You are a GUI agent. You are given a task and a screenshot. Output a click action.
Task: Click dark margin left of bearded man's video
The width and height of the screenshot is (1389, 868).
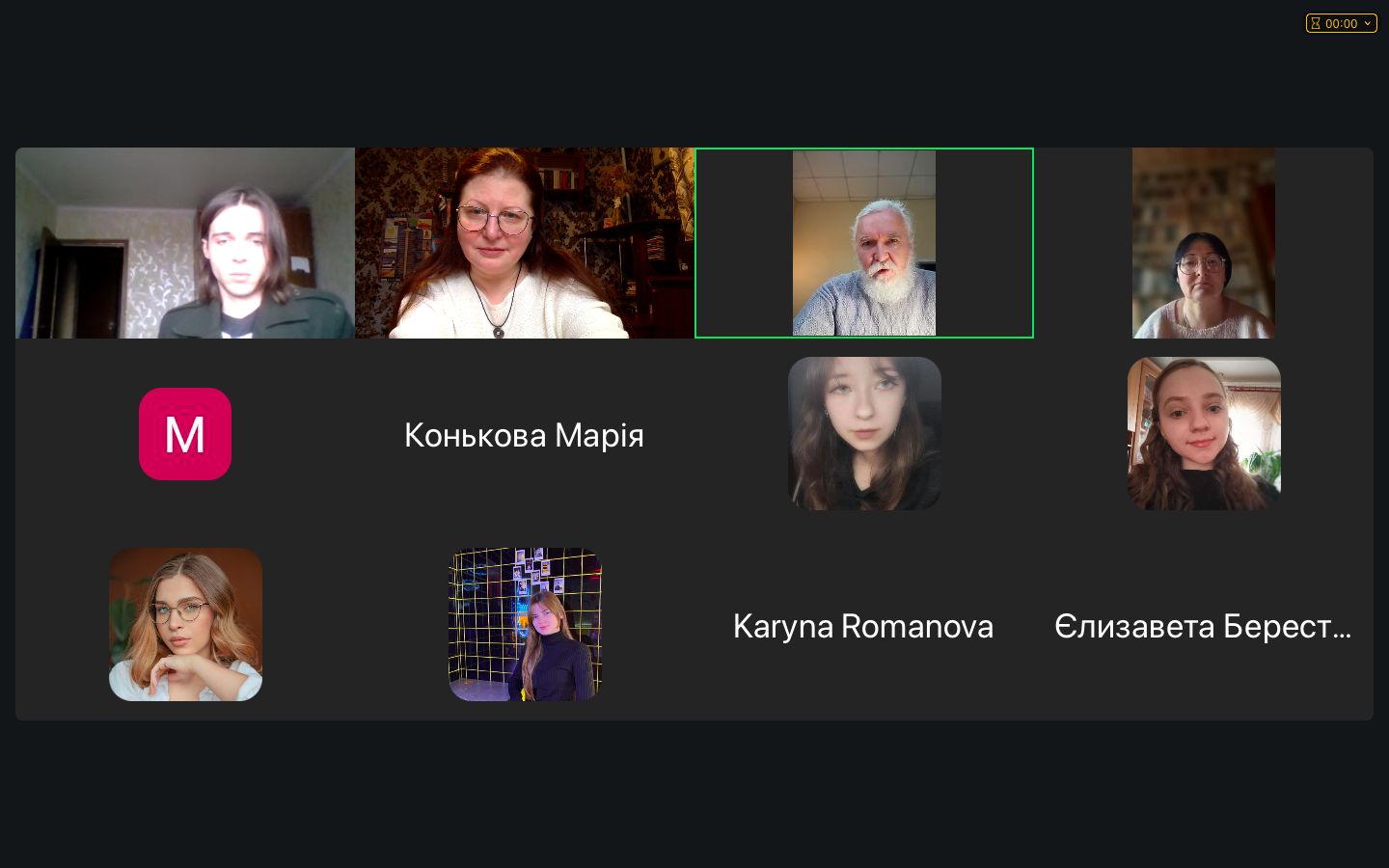pyautogui.click(x=745, y=243)
